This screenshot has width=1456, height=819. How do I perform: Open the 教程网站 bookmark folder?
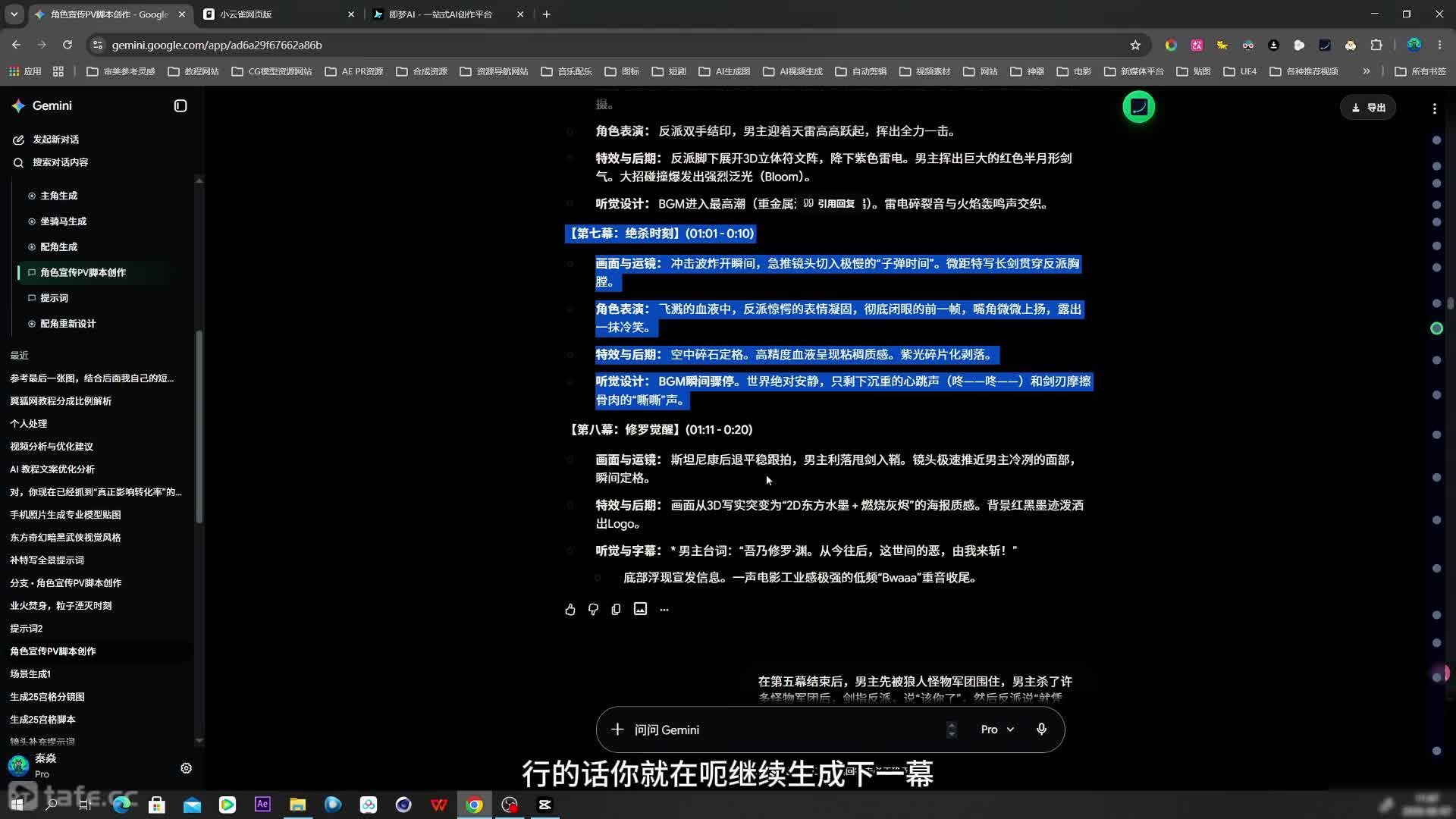[x=193, y=71]
